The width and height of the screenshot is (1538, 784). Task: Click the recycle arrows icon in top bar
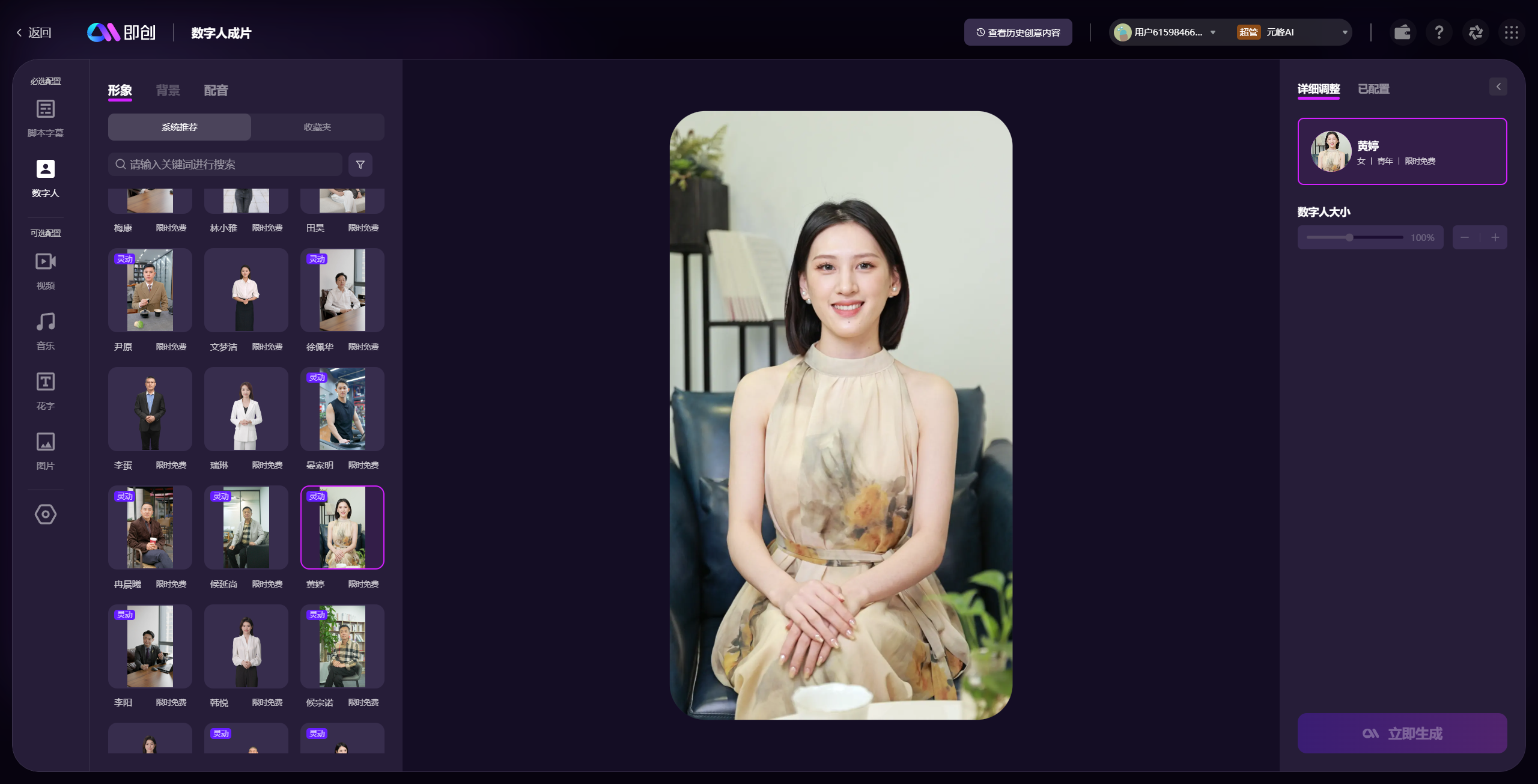point(1476,32)
